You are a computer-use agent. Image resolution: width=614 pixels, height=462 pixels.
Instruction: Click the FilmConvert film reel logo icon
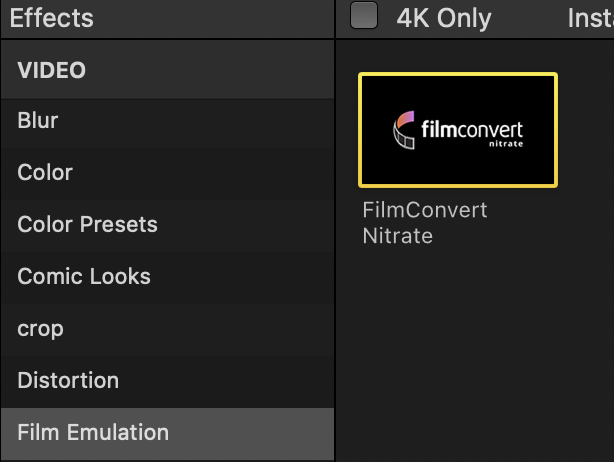pos(404,129)
